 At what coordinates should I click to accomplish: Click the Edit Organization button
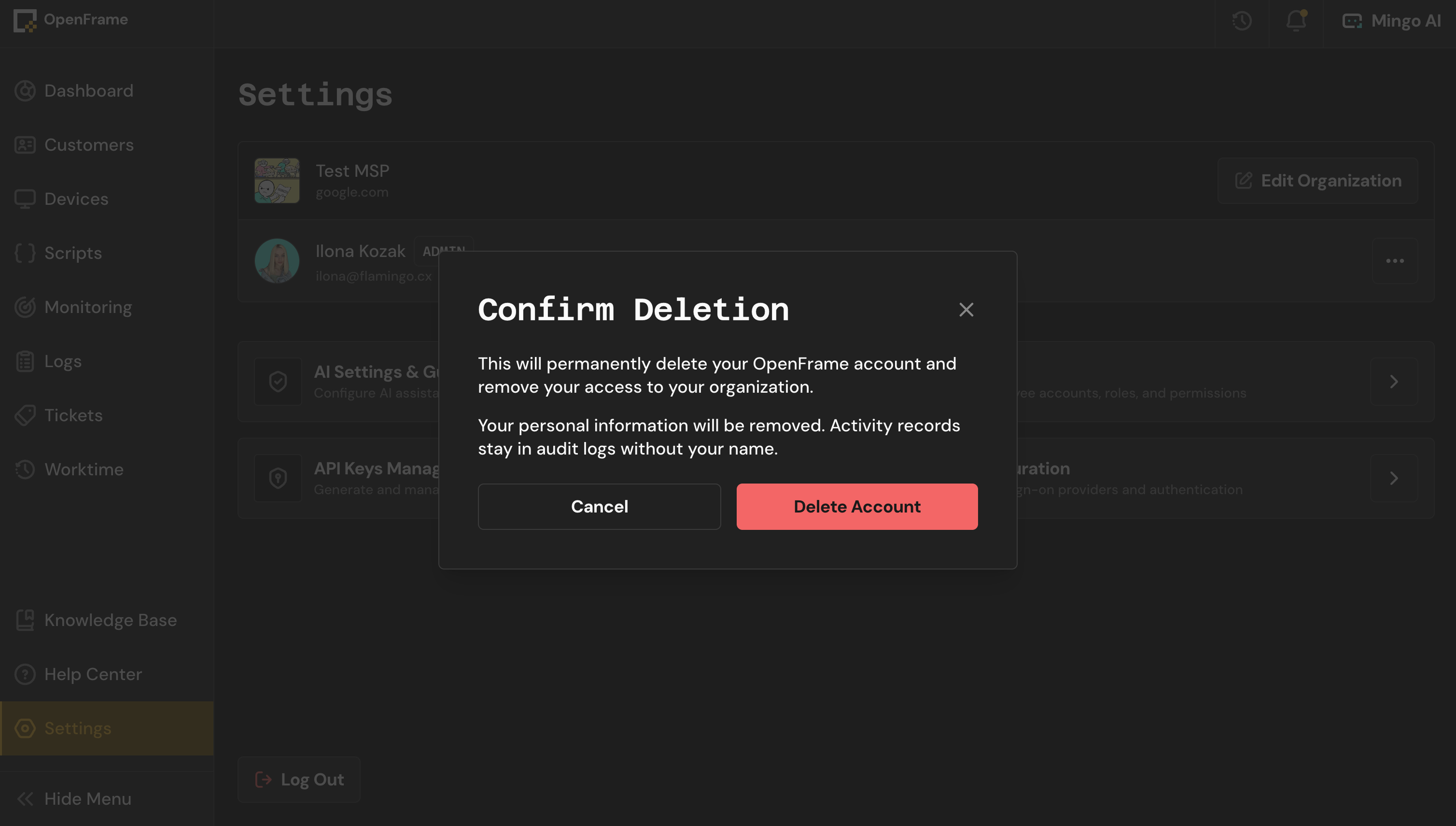(1318, 181)
